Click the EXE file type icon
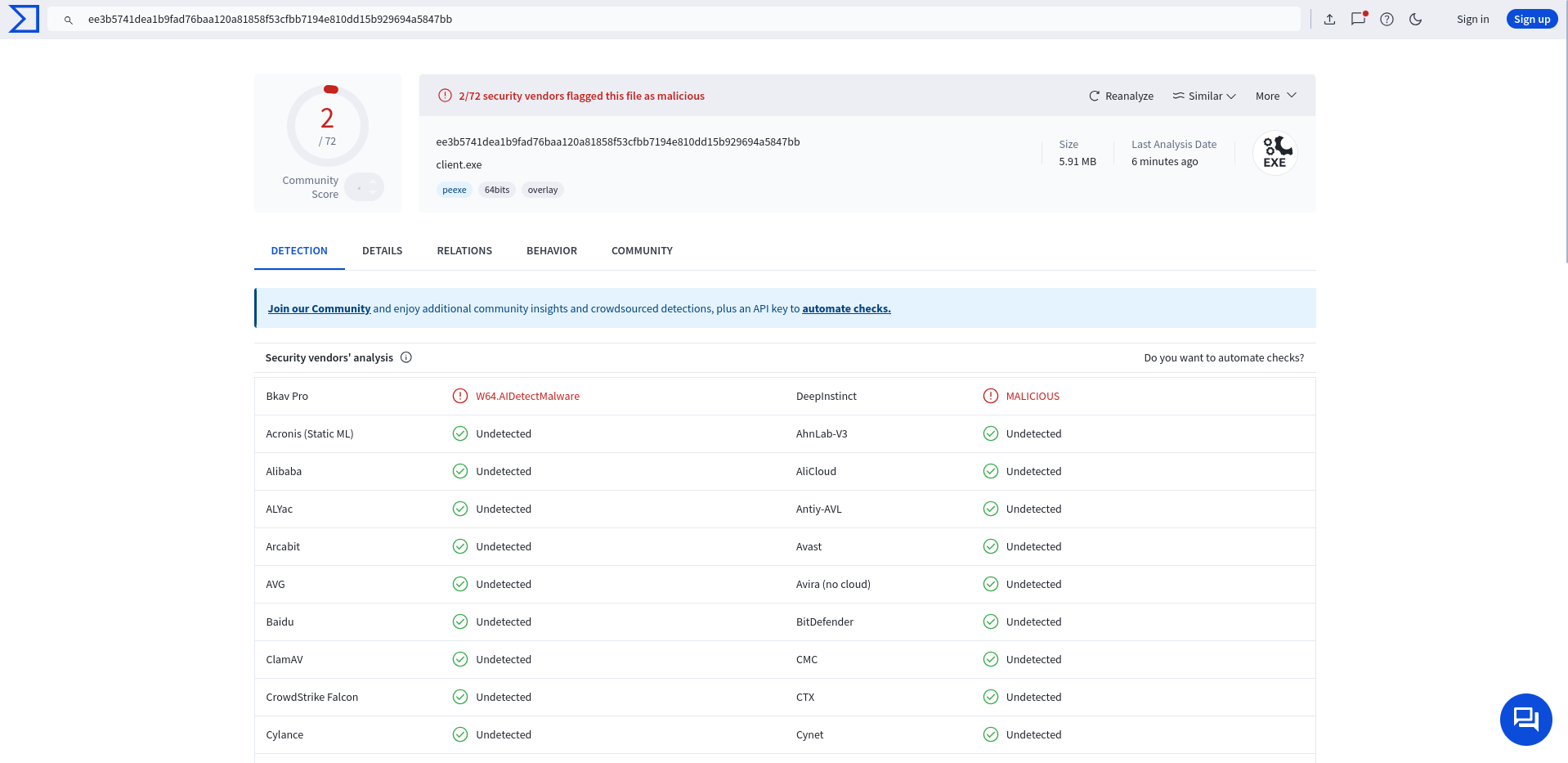Viewport: 1568px width, 763px height. point(1275,153)
